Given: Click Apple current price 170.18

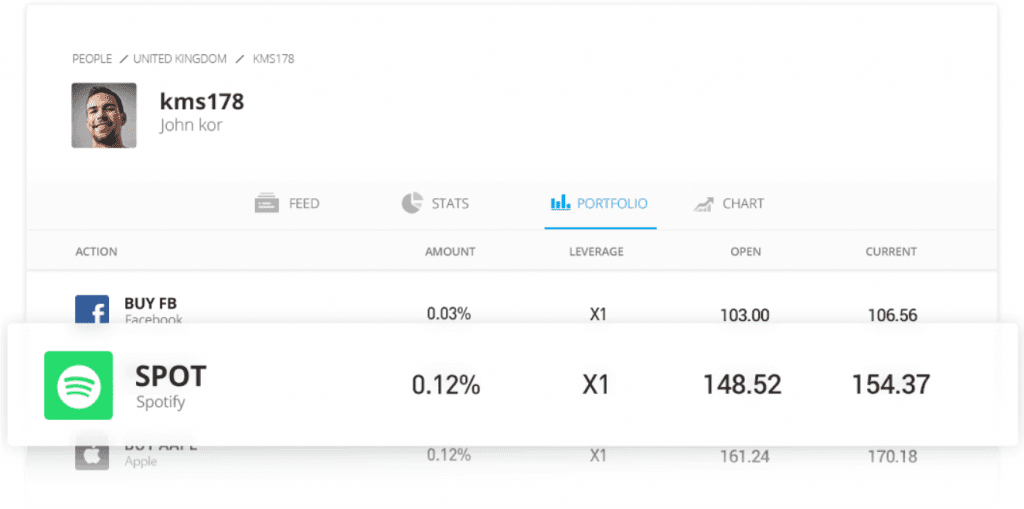Looking at the screenshot, I should tap(892, 455).
